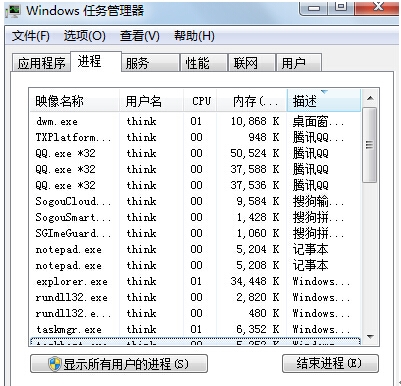The width and height of the screenshot is (401, 386).
Task: Select QQ.exe *32 using 37,588 K
Action: 195,169
